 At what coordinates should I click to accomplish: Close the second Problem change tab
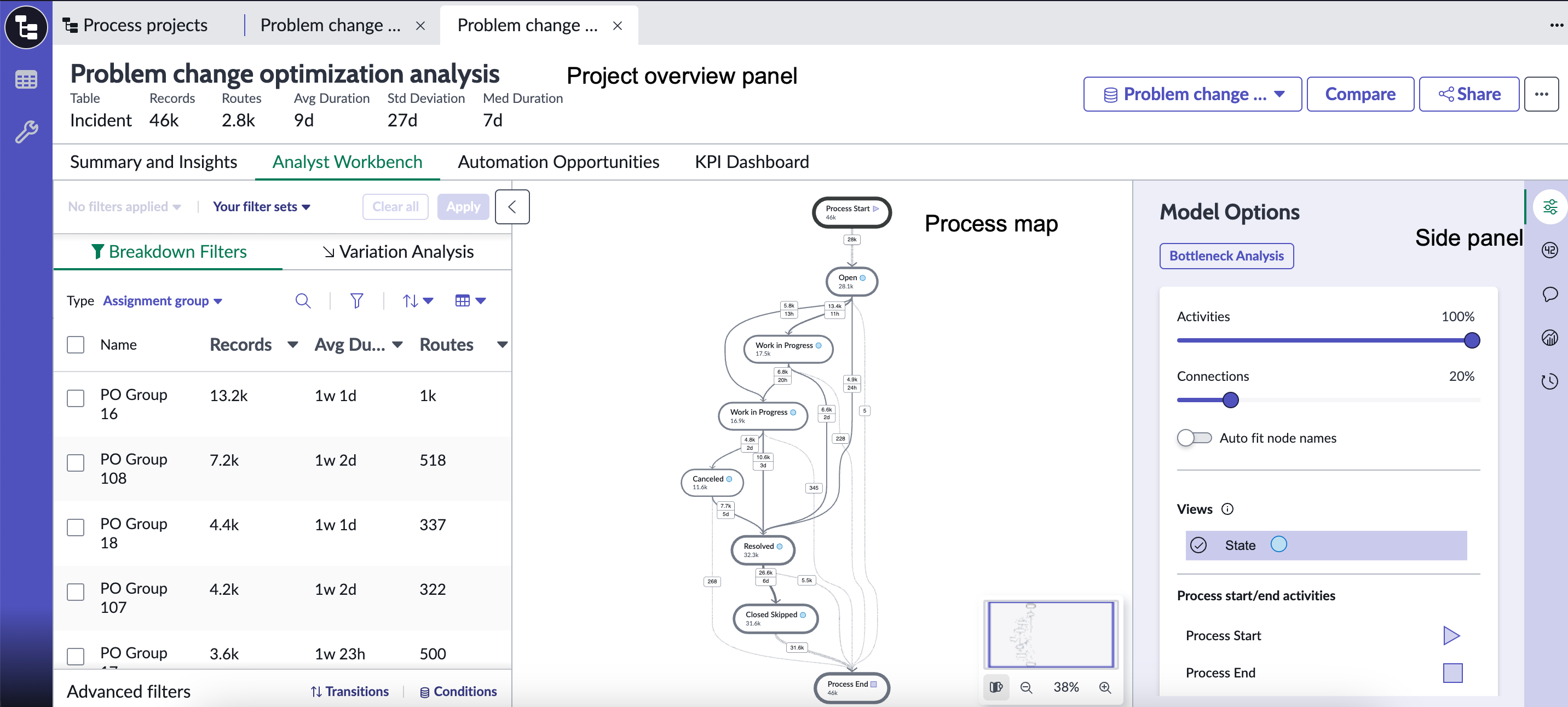click(x=617, y=26)
